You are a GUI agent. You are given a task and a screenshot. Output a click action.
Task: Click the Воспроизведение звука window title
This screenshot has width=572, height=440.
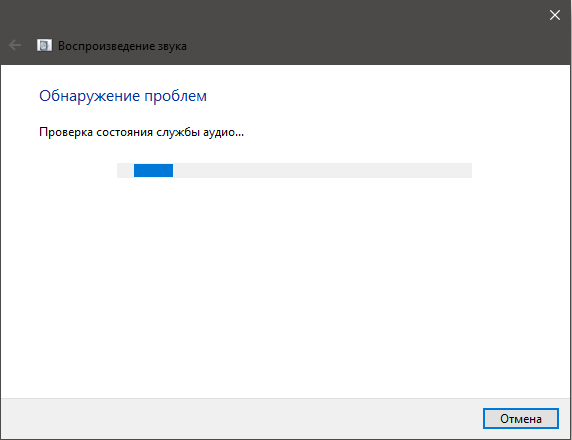(x=122, y=46)
